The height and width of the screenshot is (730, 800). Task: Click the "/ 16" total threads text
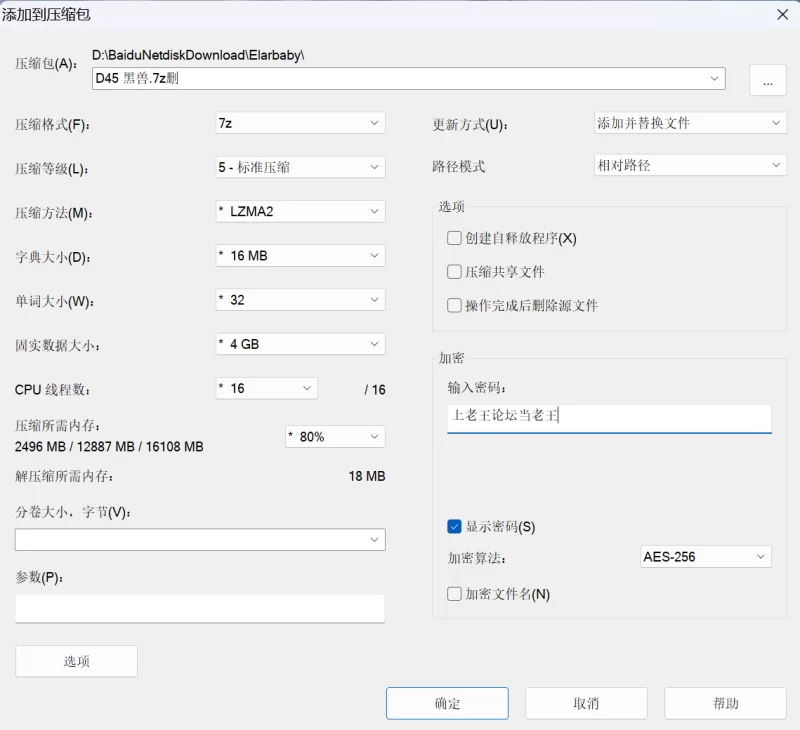(375, 390)
